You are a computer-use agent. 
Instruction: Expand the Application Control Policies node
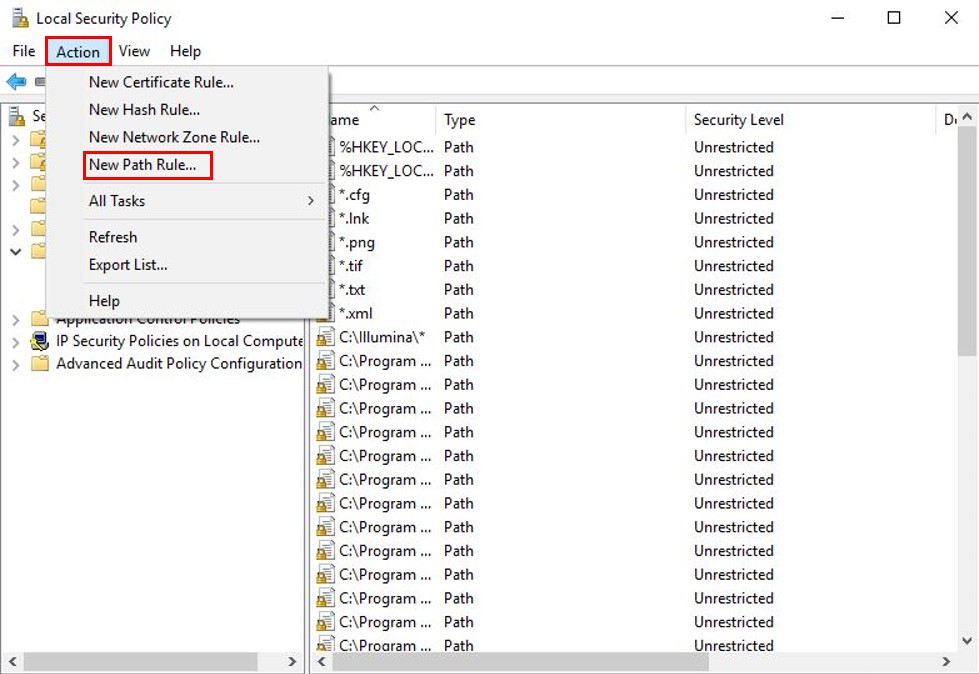tap(16, 320)
